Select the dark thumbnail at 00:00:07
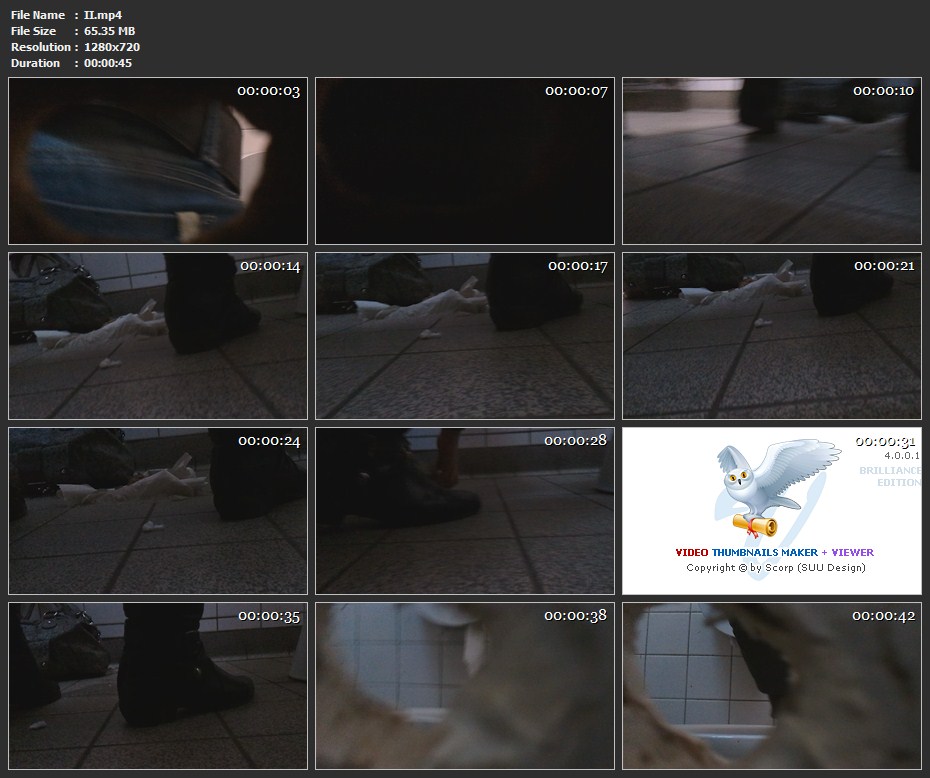The height and width of the screenshot is (778, 930). 465,161
